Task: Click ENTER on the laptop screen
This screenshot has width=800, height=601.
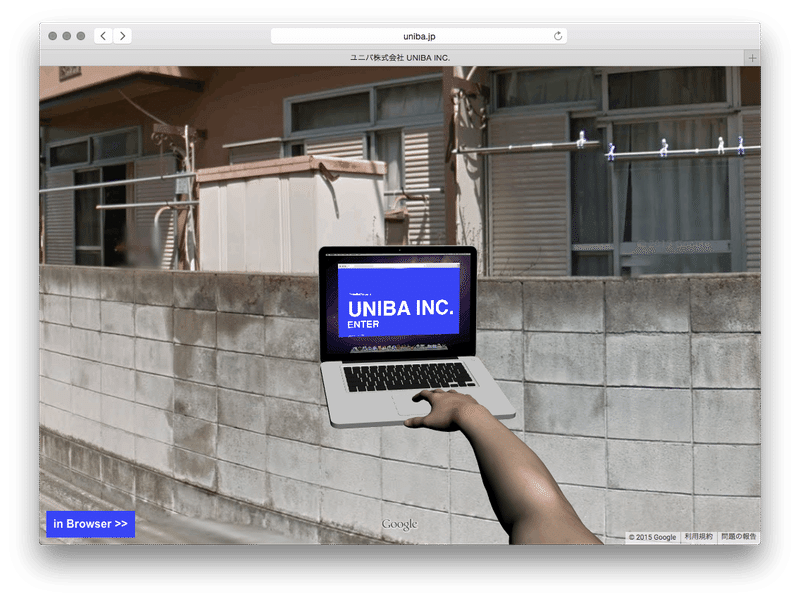Action: (363, 324)
